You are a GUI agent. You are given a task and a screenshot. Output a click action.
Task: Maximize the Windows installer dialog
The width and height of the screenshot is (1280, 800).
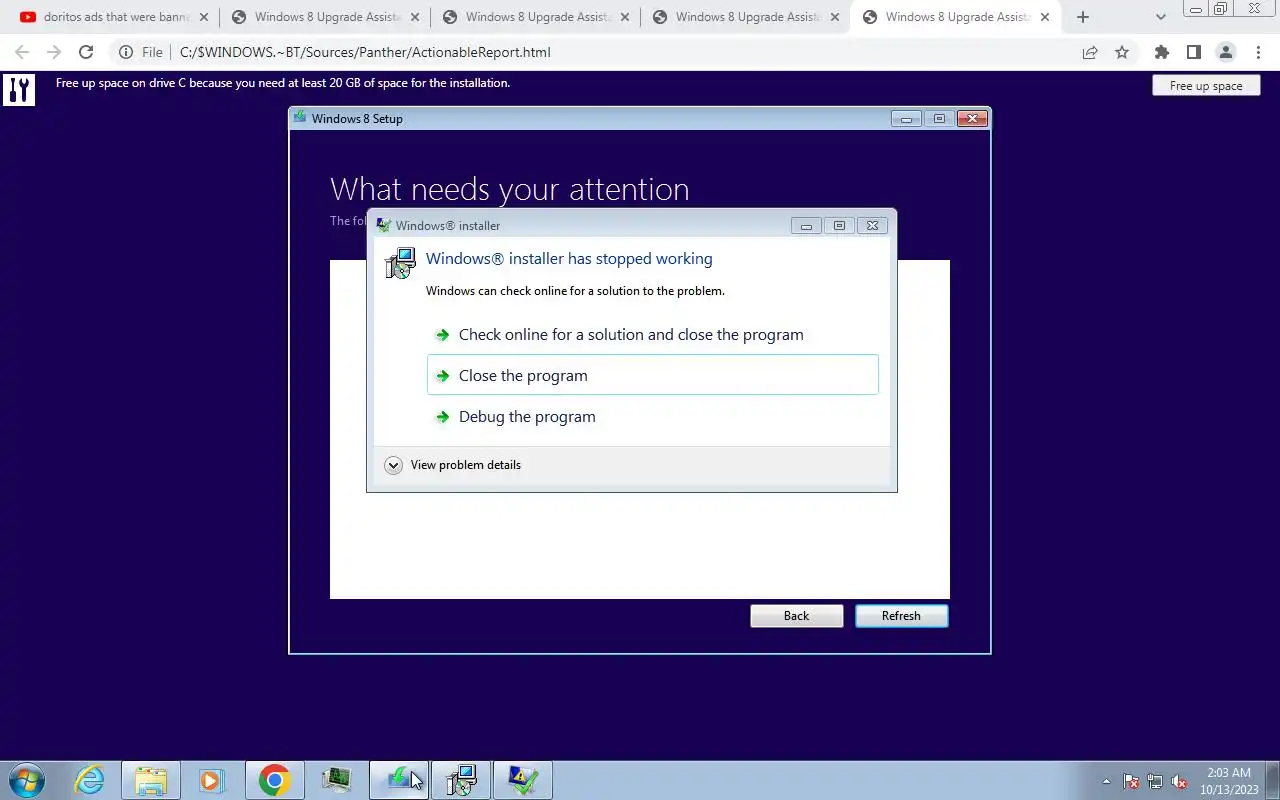pos(839,226)
